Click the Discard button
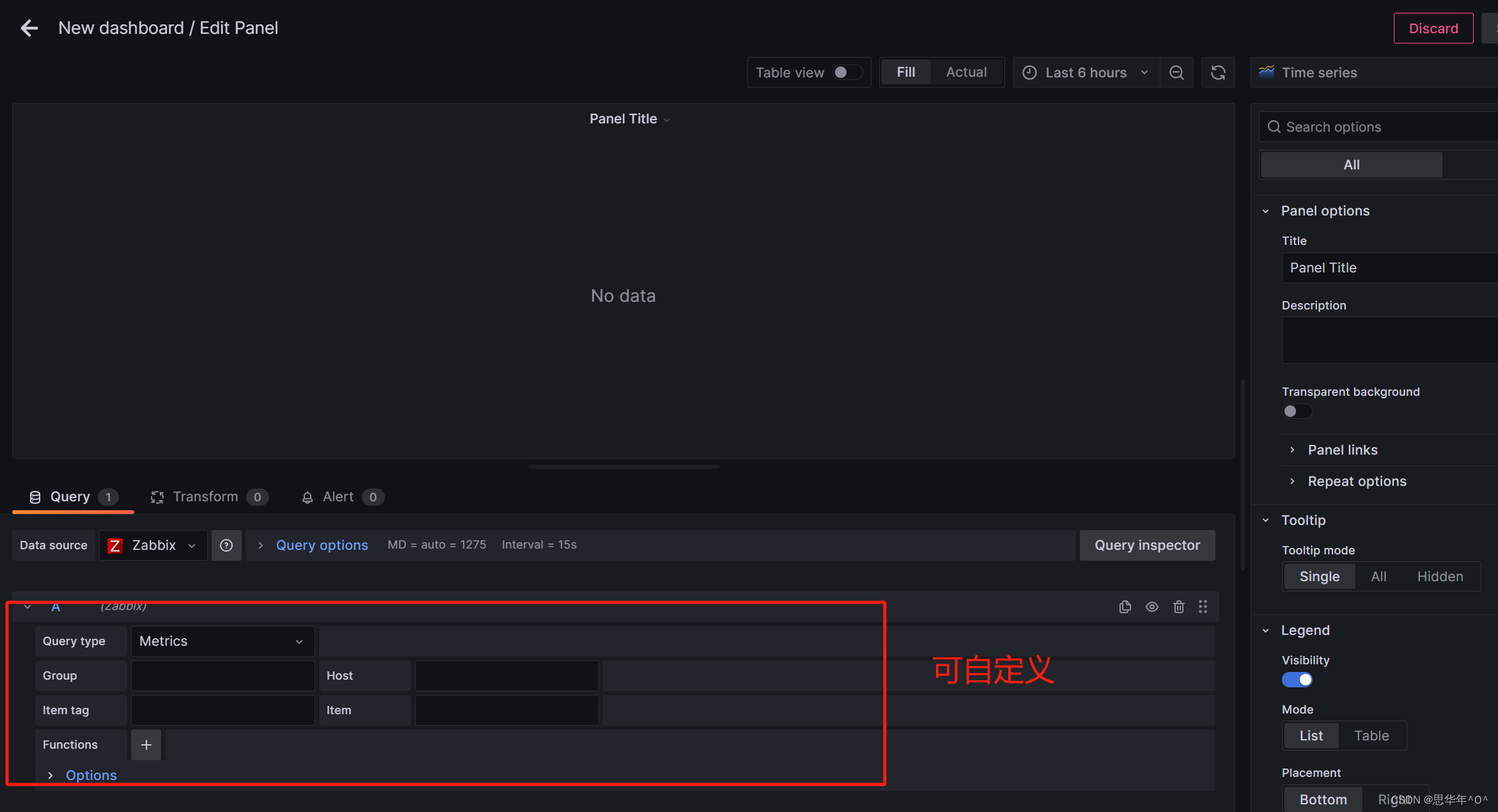Image resolution: width=1498 pixels, height=812 pixels. pyautogui.click(x=1433, y=28)
